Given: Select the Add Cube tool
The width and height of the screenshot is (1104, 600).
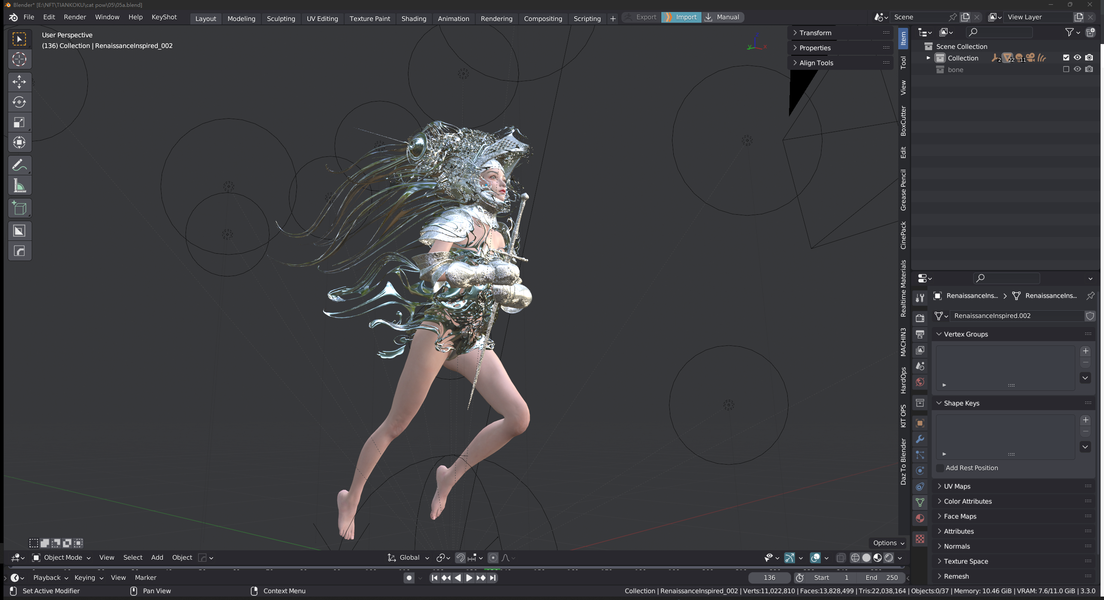Looking at the screenshot, I should (19, 208).
